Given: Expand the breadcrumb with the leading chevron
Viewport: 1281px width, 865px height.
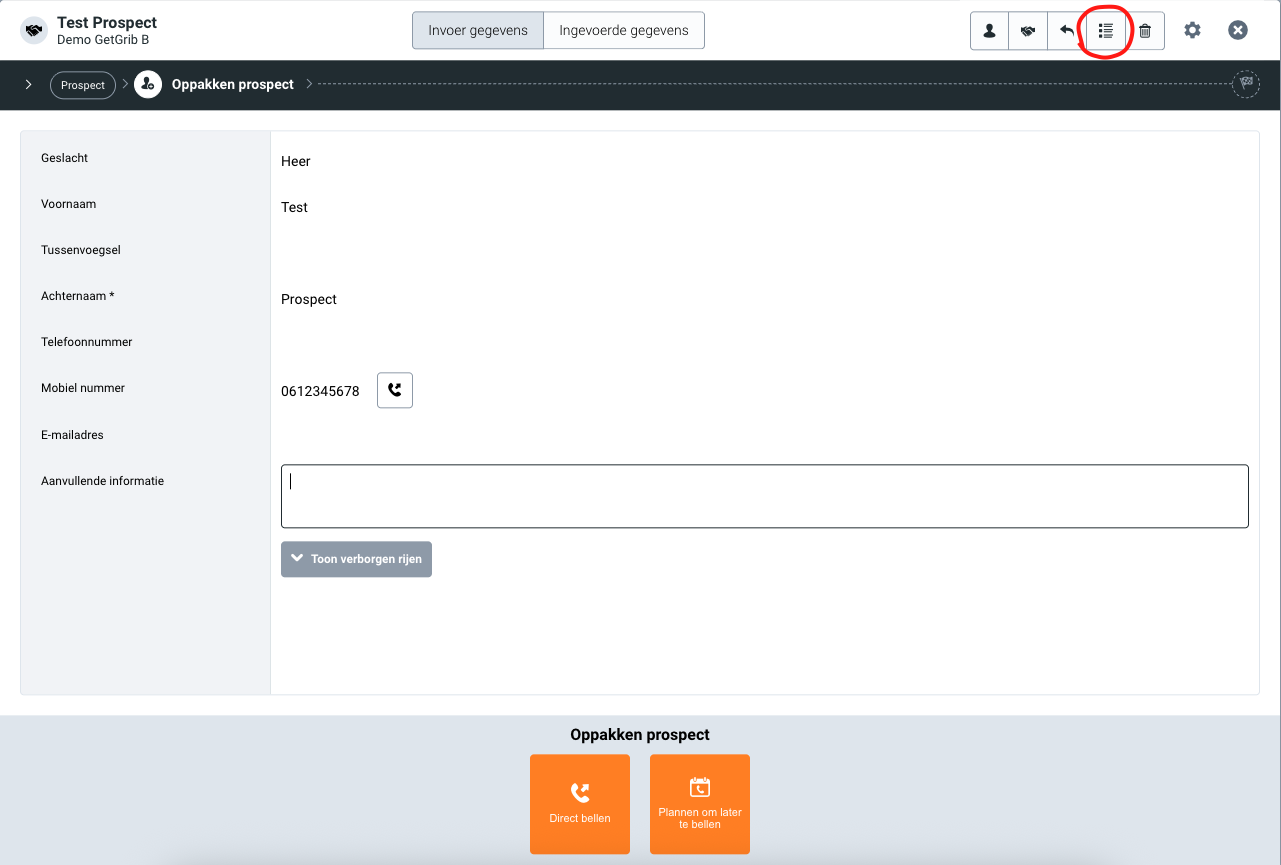Looking at the screenshot, I should coord(28,85).
